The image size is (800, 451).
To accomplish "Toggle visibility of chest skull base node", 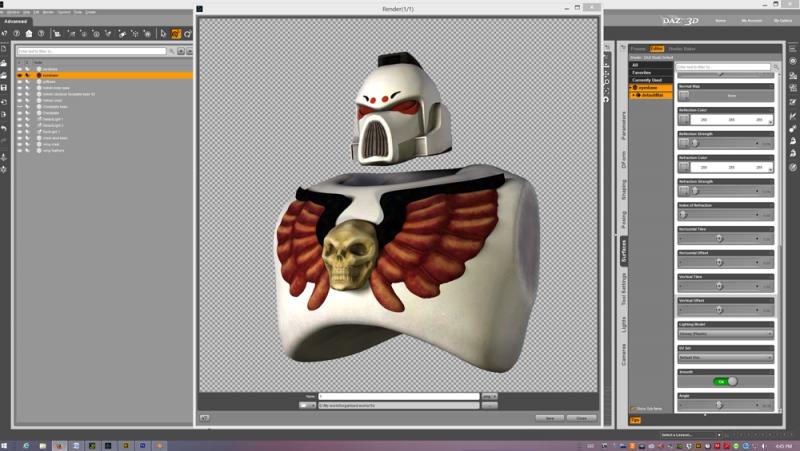I will [20, 138].
